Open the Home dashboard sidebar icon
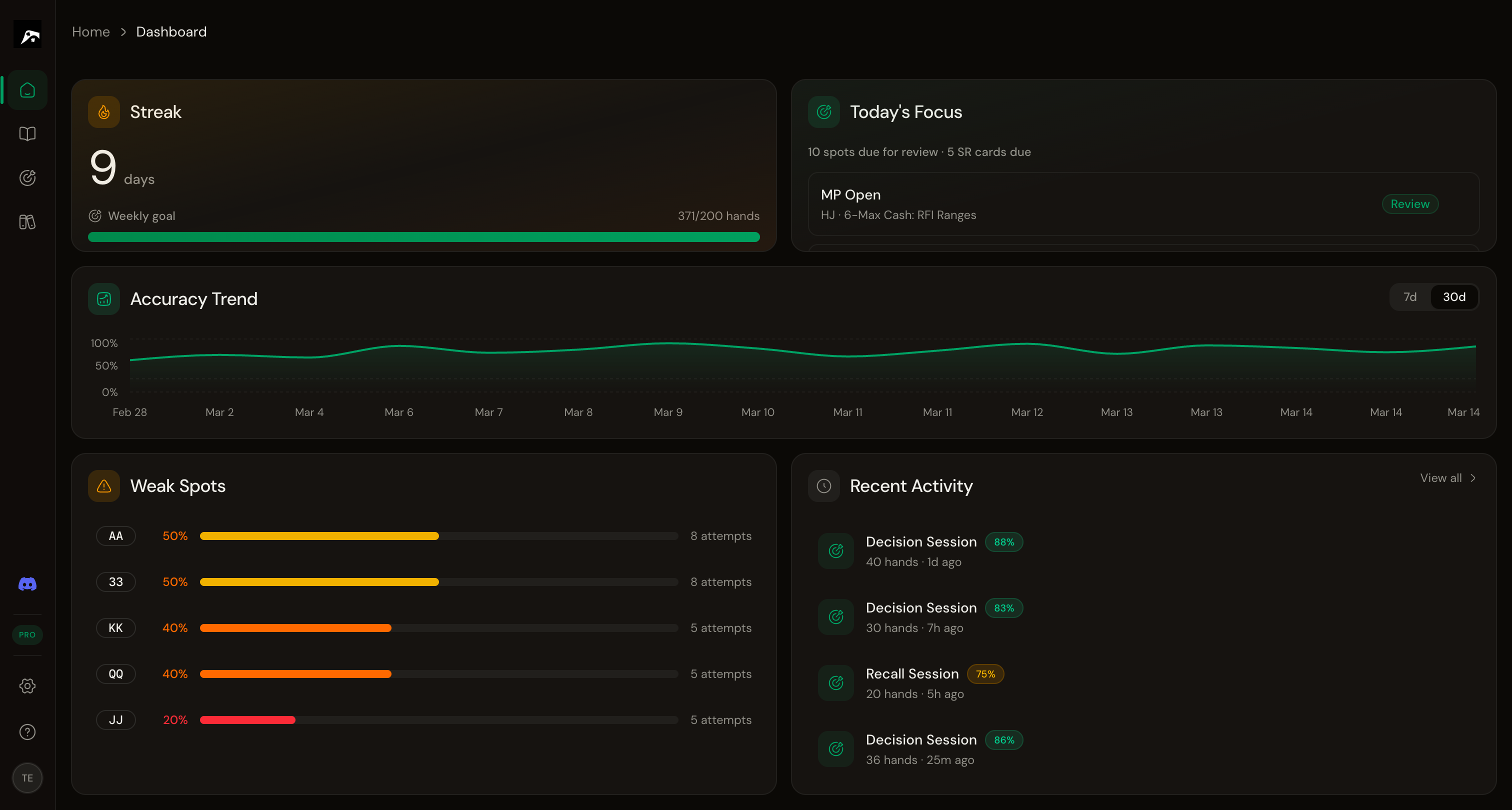The image size is (1512, 810). tap(27, 90)
